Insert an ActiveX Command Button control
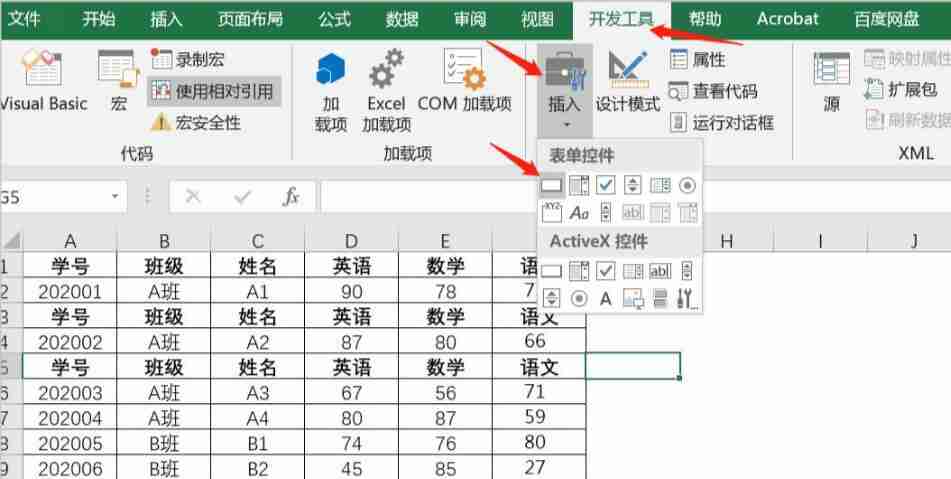Viewport: 951px width, 479px height. click(x=551, y=271)
